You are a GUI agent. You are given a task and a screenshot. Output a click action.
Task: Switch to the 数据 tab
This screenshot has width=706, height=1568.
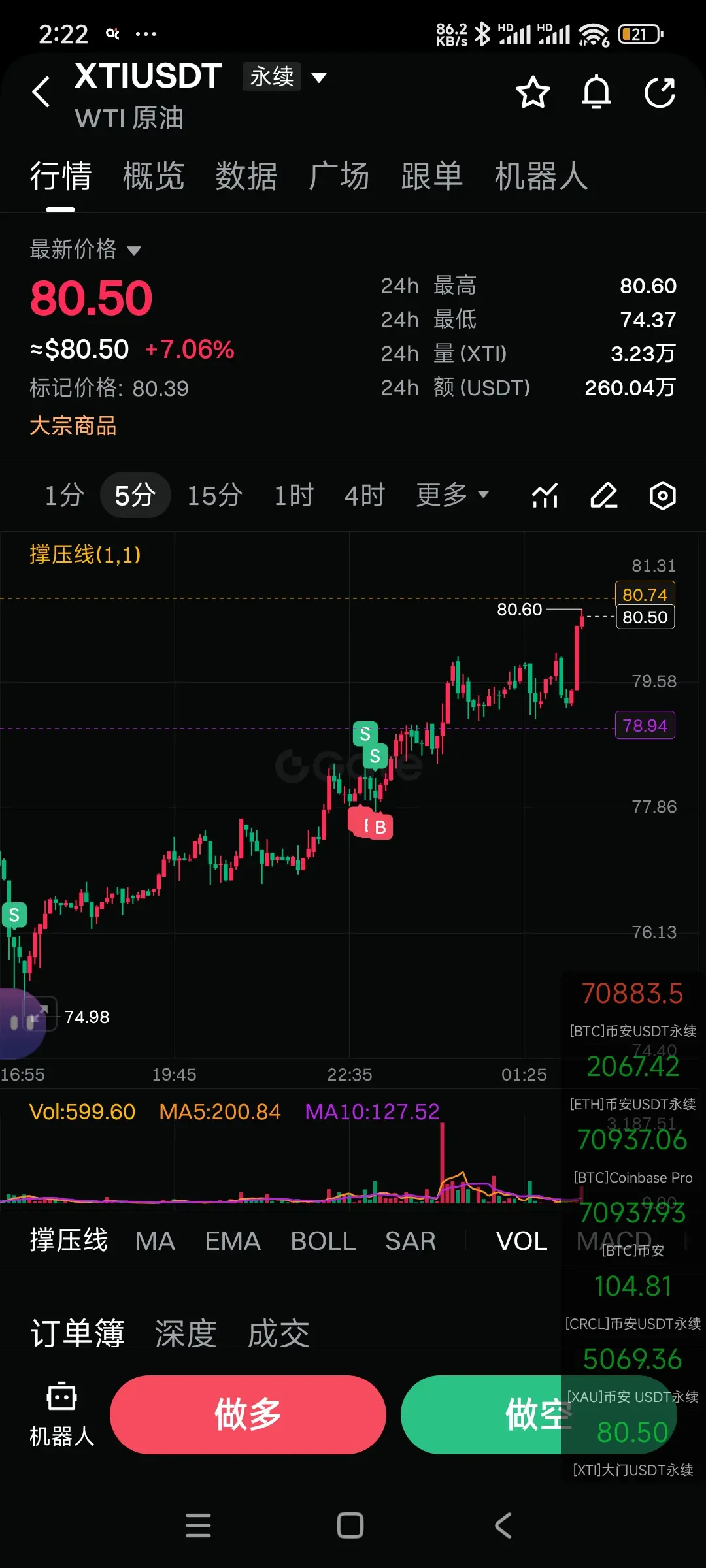246,176
